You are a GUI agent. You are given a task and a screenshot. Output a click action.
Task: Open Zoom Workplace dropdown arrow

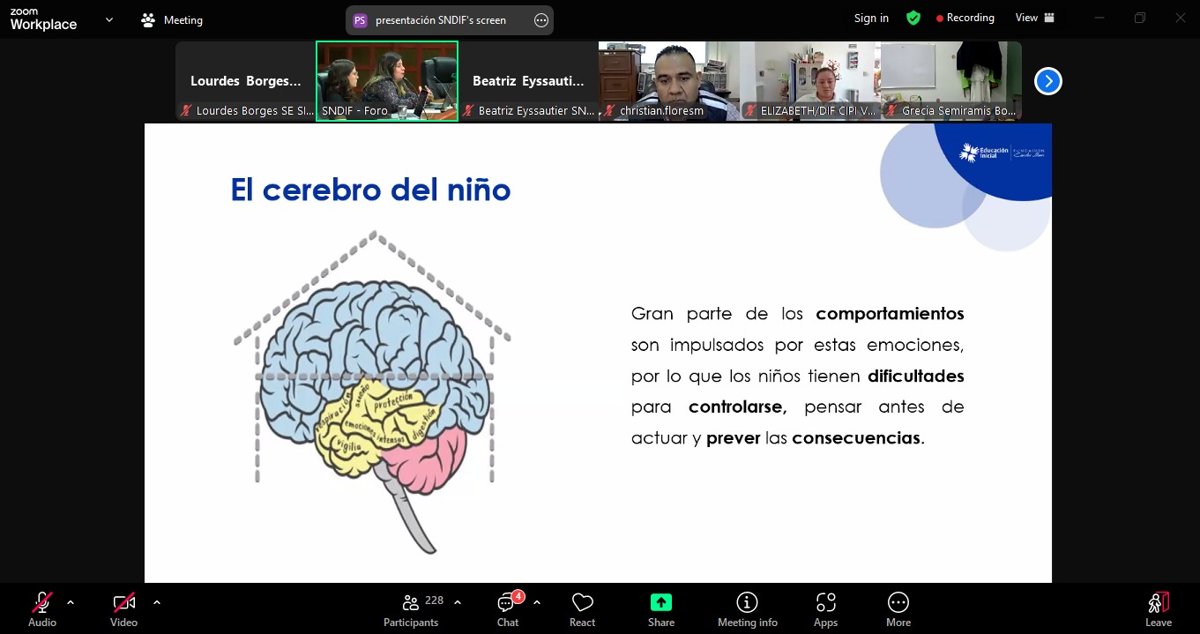(x=109, y=19)
